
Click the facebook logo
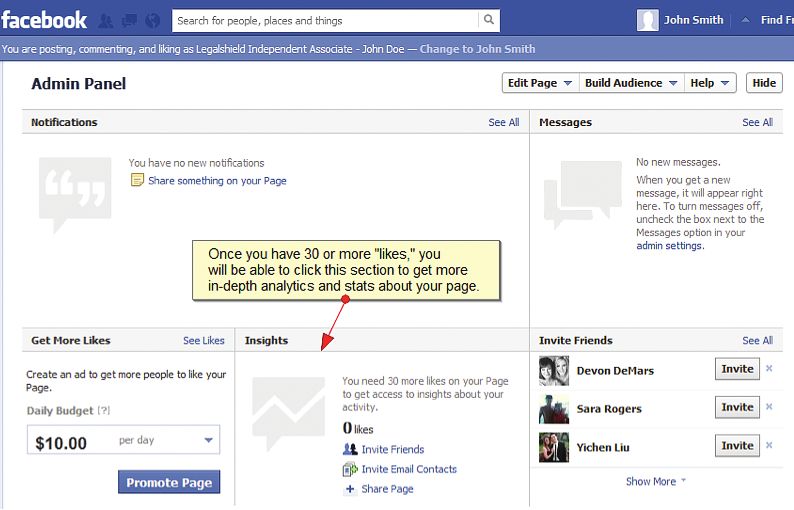tap(44, 20)
